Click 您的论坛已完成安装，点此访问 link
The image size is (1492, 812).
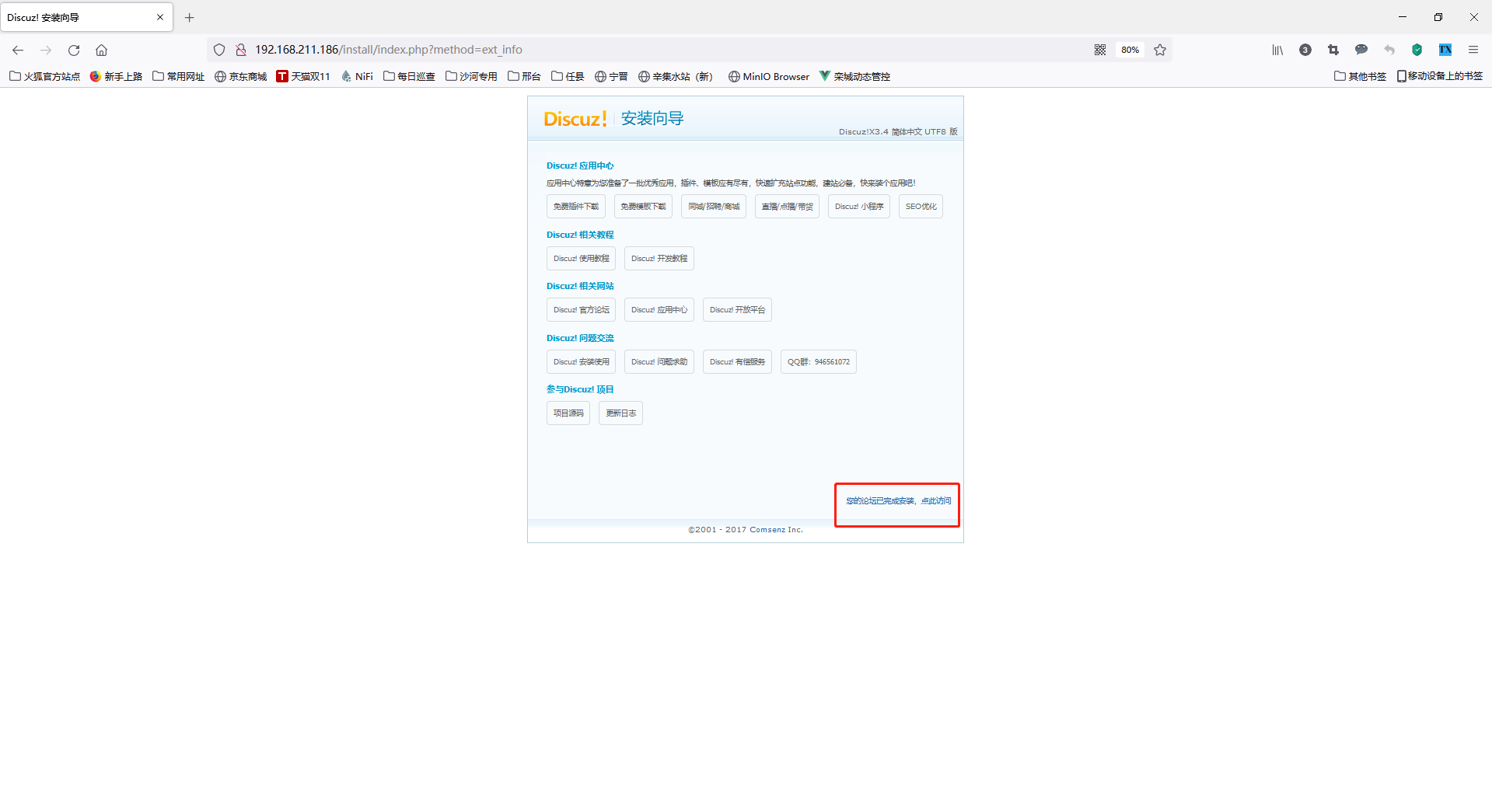pos(898,501)
